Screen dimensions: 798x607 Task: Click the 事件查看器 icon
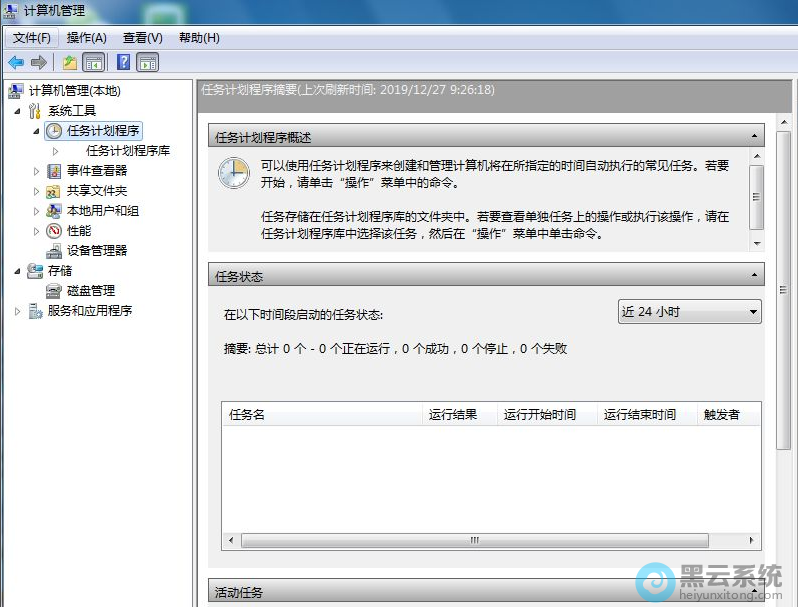click(54, 171)
